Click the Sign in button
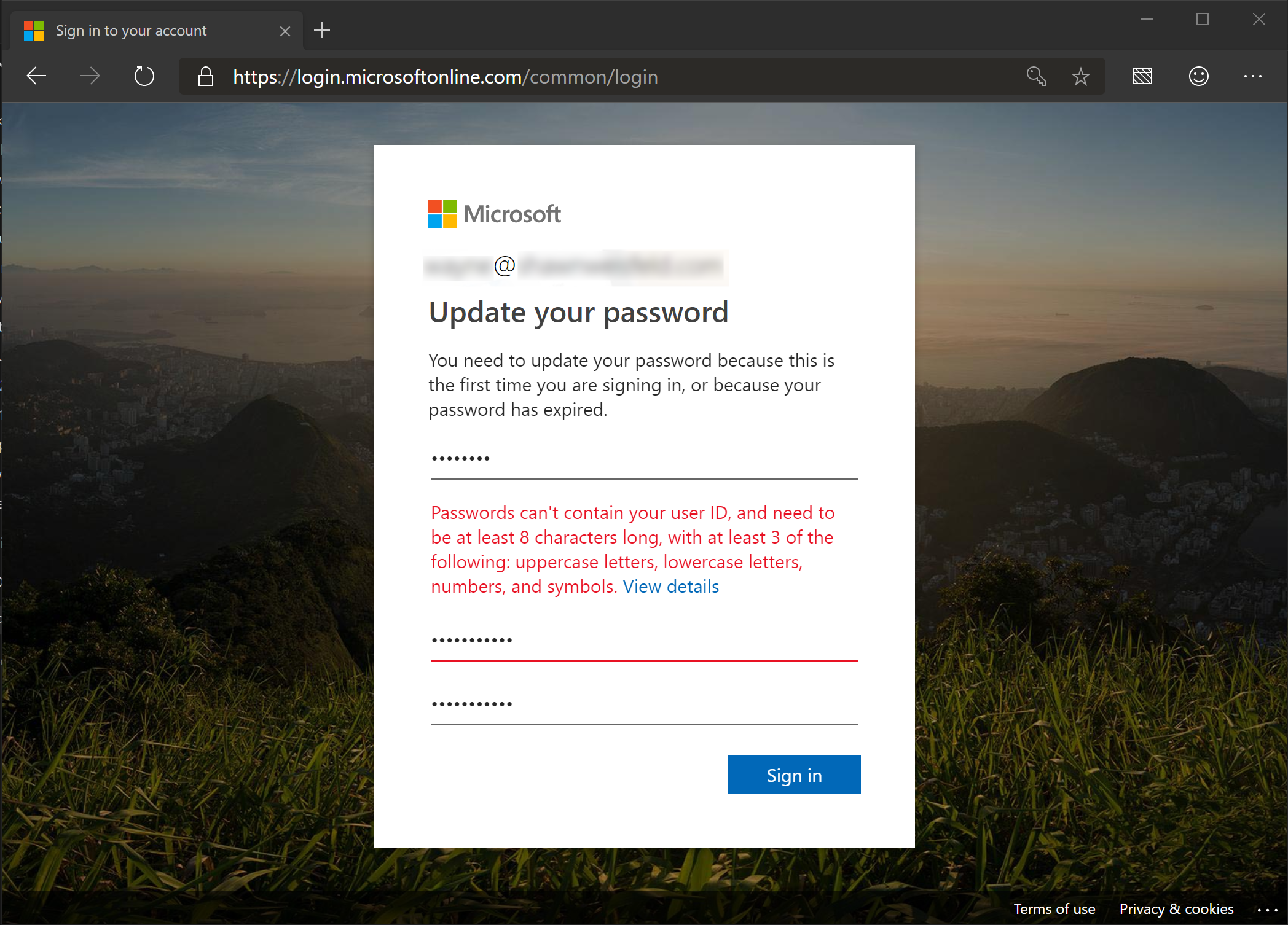This screenshot has height=925, width=1288. pos(794,775)
